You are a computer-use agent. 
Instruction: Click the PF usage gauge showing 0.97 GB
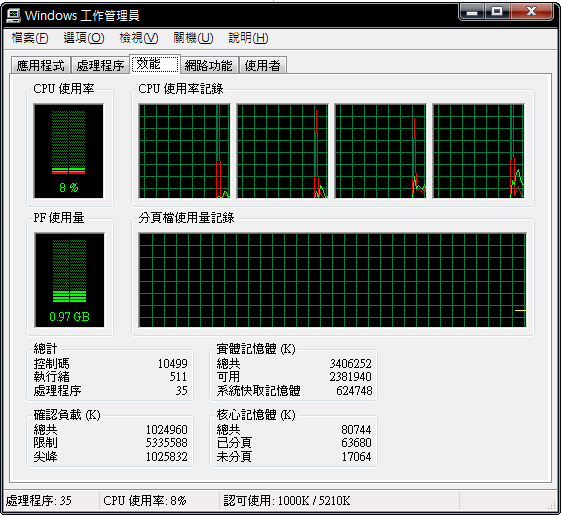coord(69,280)
